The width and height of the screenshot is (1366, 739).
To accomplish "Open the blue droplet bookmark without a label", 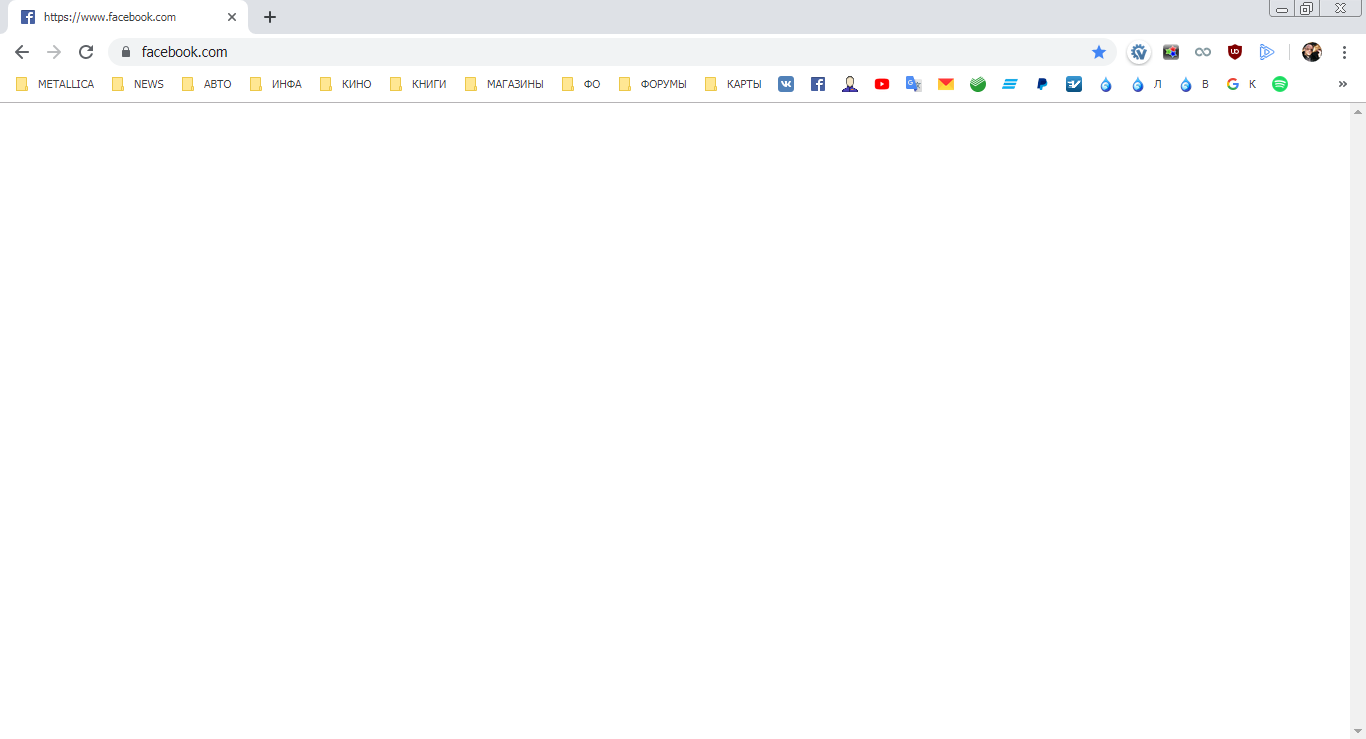I will (x=1106, y=84).
